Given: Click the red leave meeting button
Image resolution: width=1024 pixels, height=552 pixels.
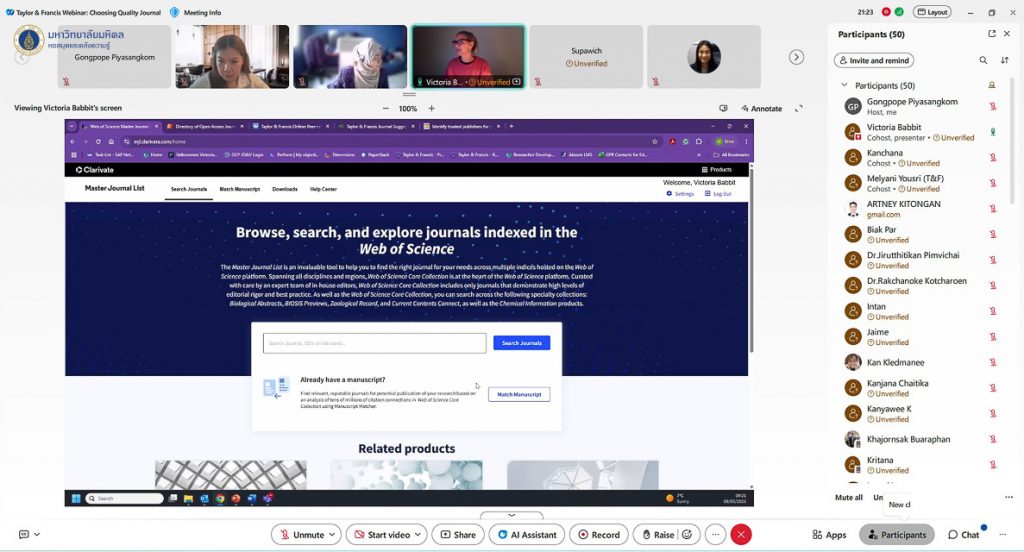Looking at the screenshot, I should tap(741, 535).
